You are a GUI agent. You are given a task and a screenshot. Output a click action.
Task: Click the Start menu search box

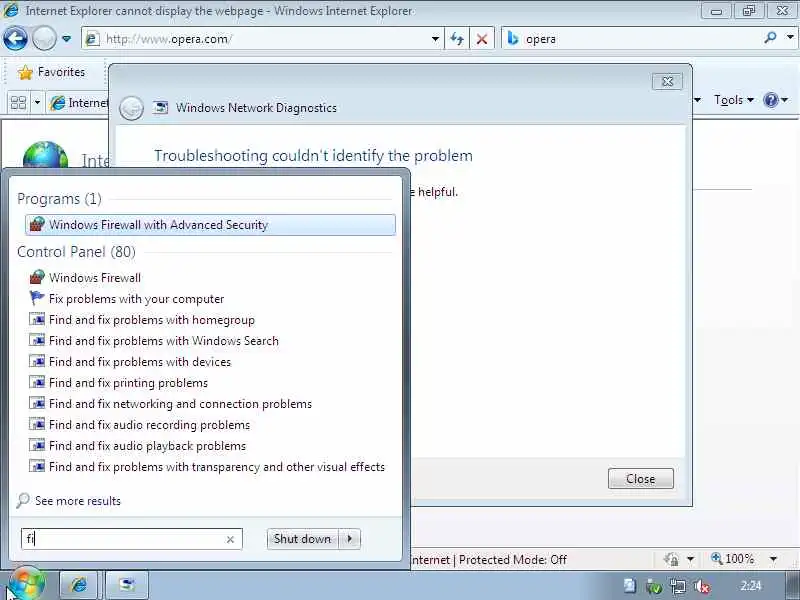tap(132, 539)
